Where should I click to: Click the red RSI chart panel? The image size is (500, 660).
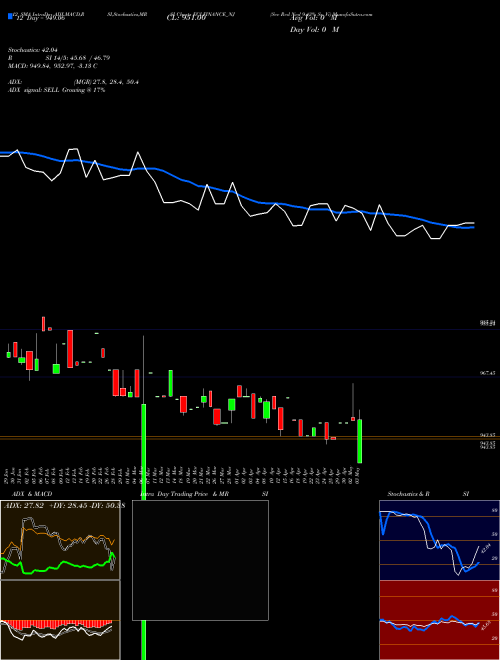point(439,620)
